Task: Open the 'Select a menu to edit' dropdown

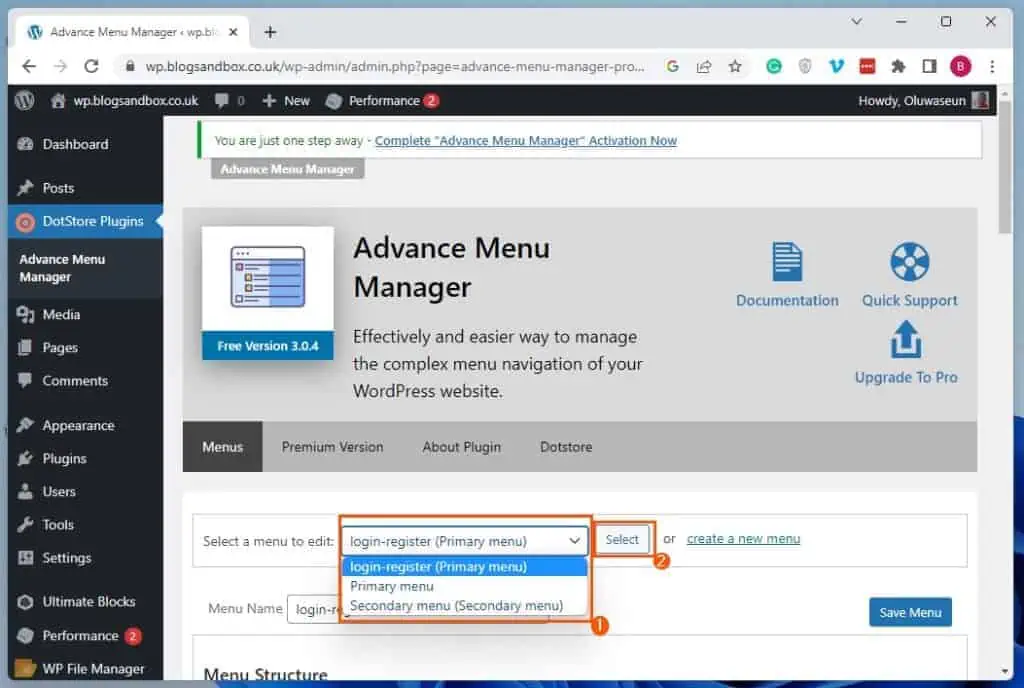Action: pos(463,540)
